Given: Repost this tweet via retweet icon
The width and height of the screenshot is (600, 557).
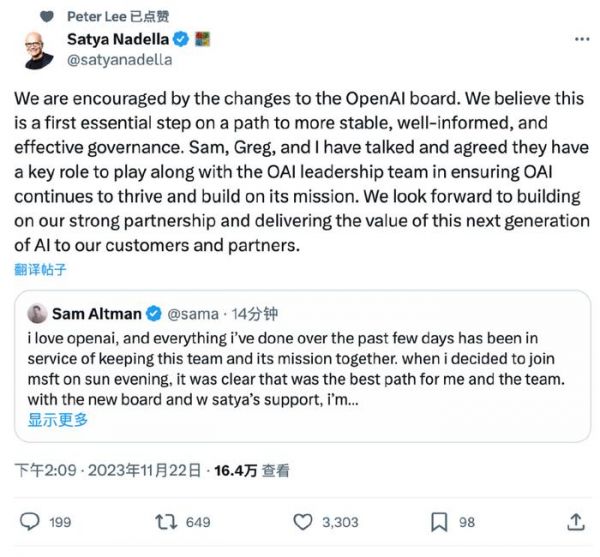Looking at the screenshot, I should point(166,521).
